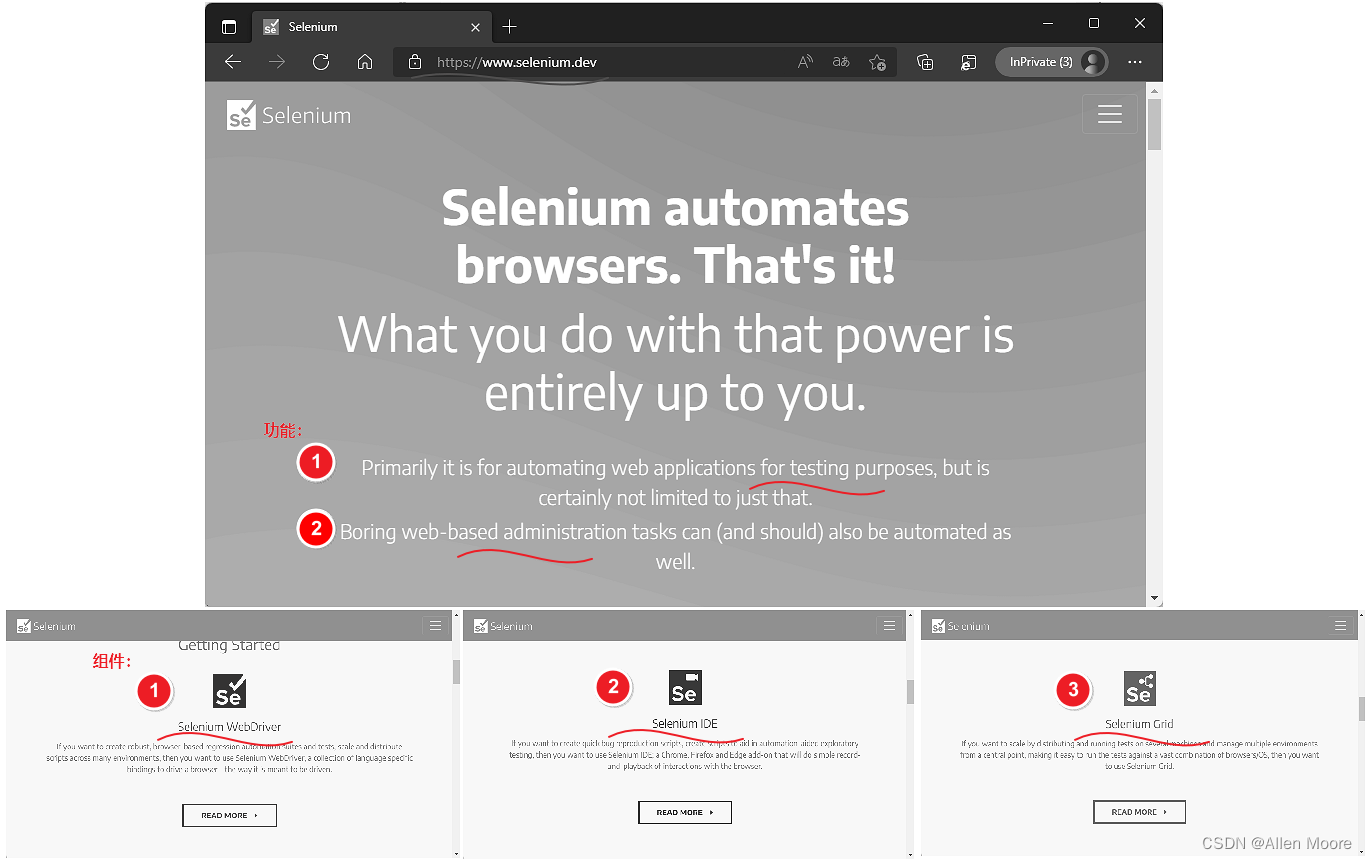Open the hamburger menu on main page
This screenshot has width=1367, height=859.
(x=1110, y=114)
